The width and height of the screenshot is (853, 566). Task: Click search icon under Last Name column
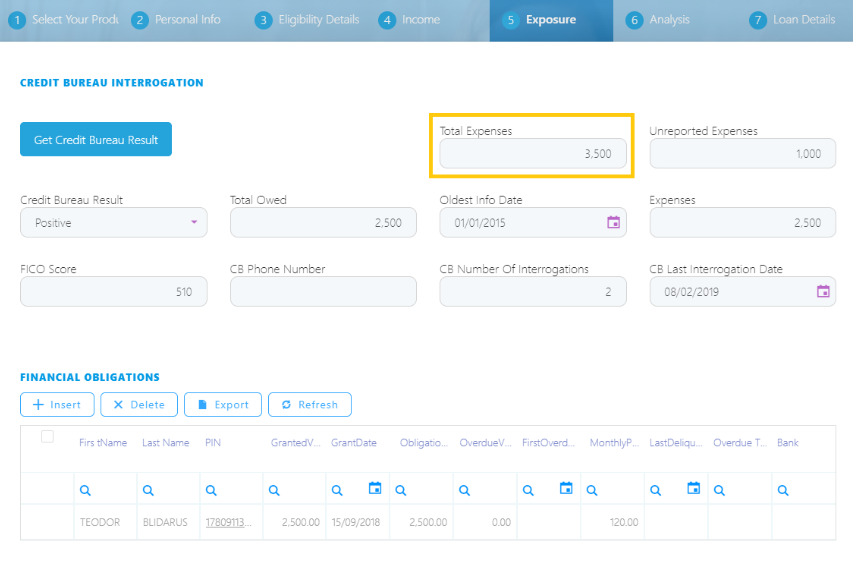[148, 490]
